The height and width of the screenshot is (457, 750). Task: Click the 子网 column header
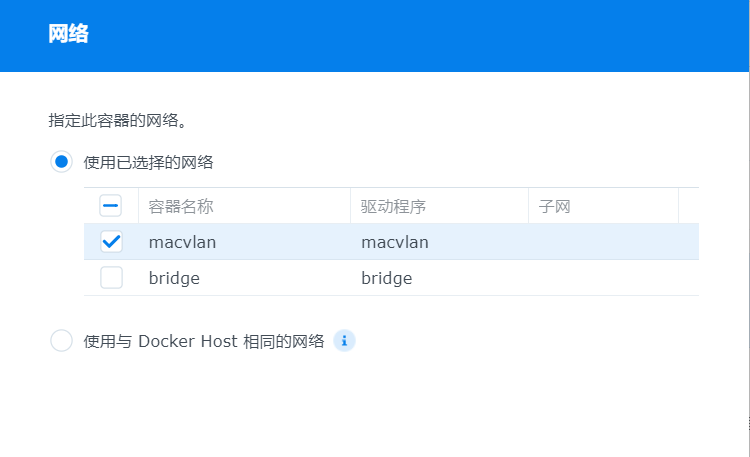554,207
